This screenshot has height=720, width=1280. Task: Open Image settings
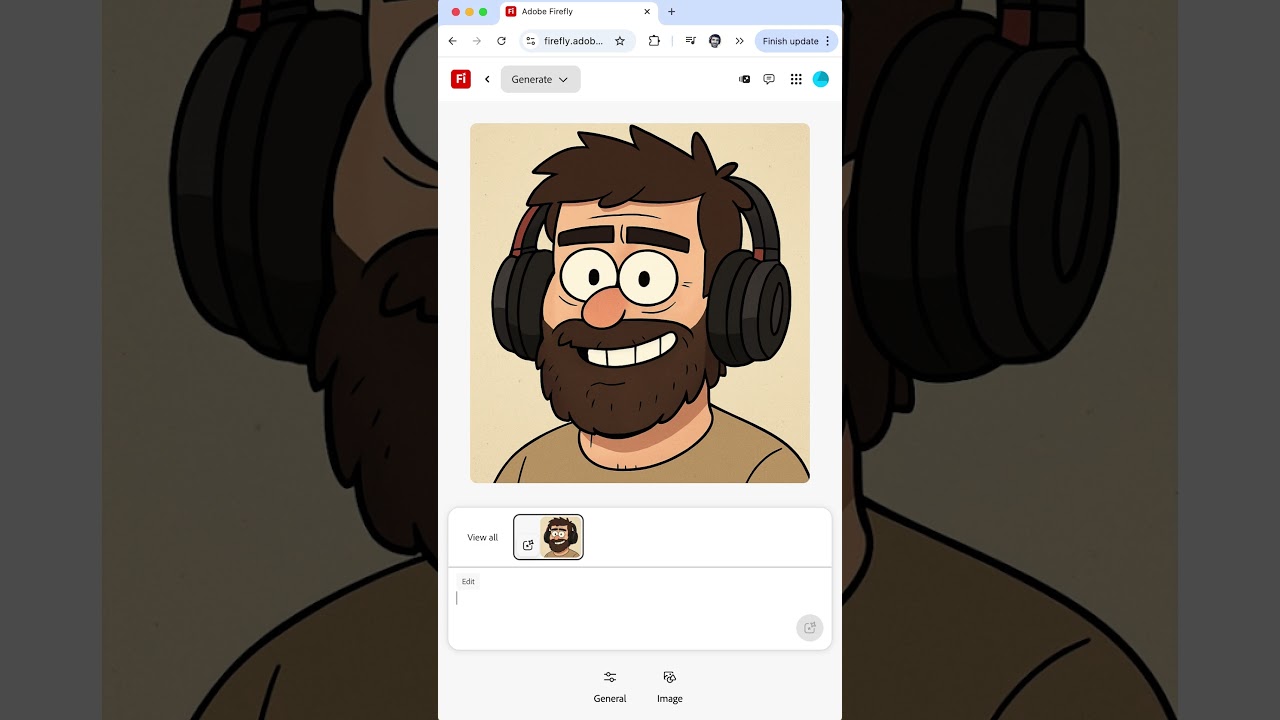[x=670, y=687]
